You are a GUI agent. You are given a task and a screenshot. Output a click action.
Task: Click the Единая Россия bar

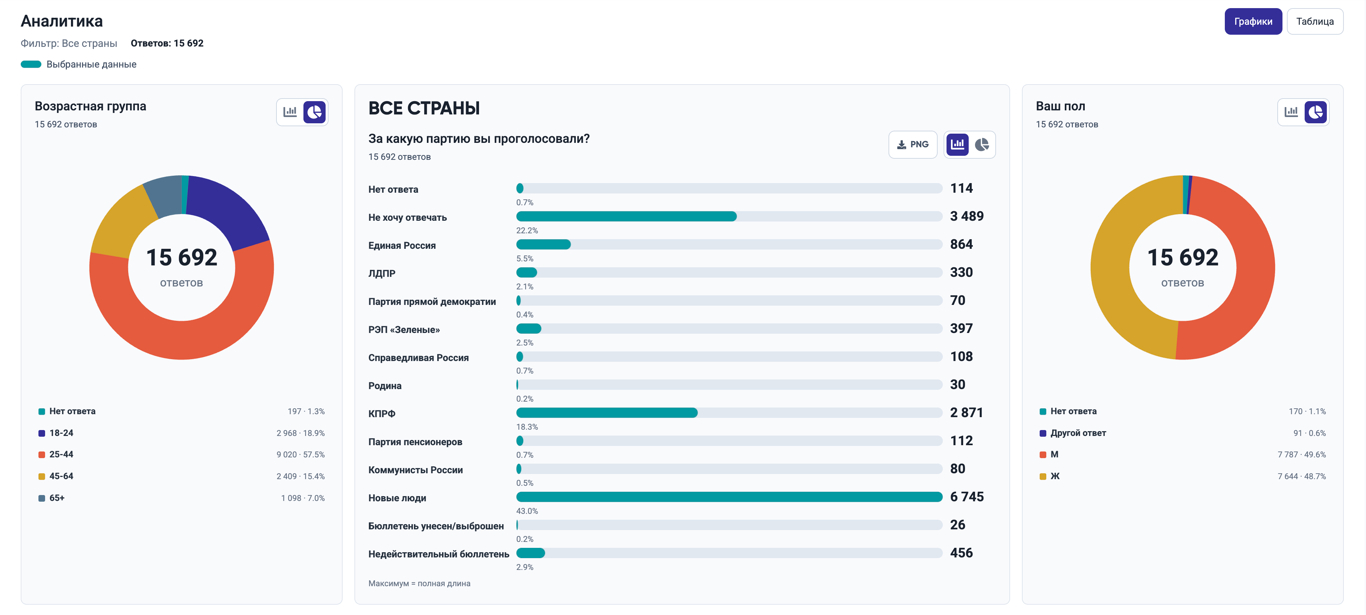[729, 245]
